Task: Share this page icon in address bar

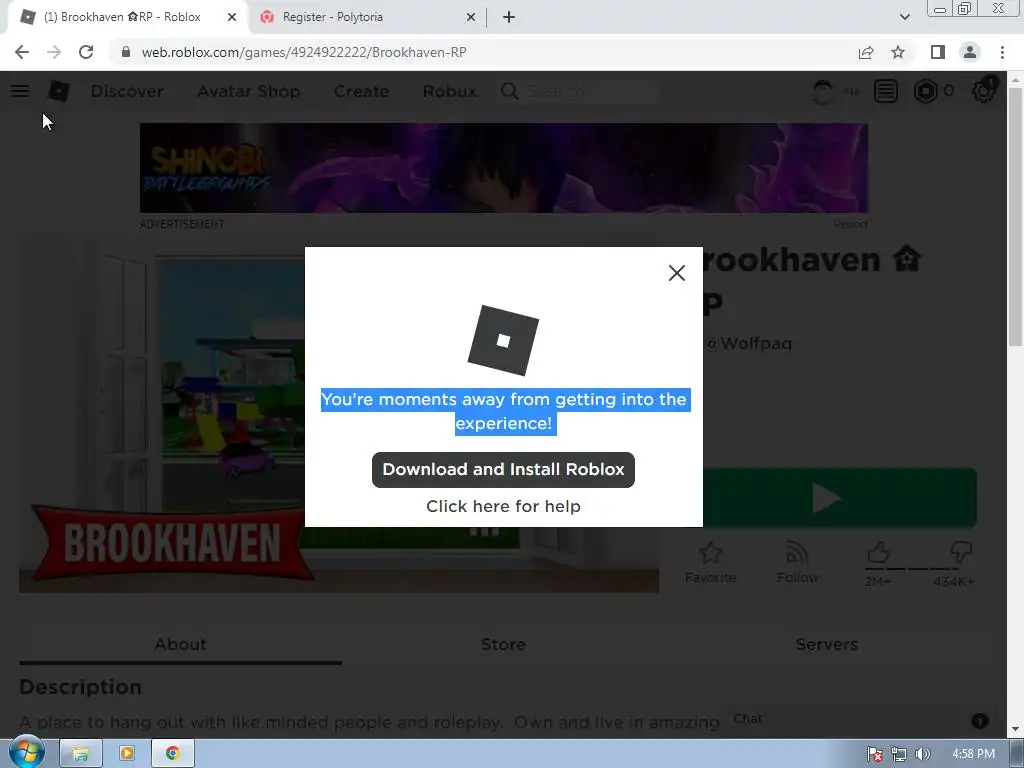Action: coord(866,52)
